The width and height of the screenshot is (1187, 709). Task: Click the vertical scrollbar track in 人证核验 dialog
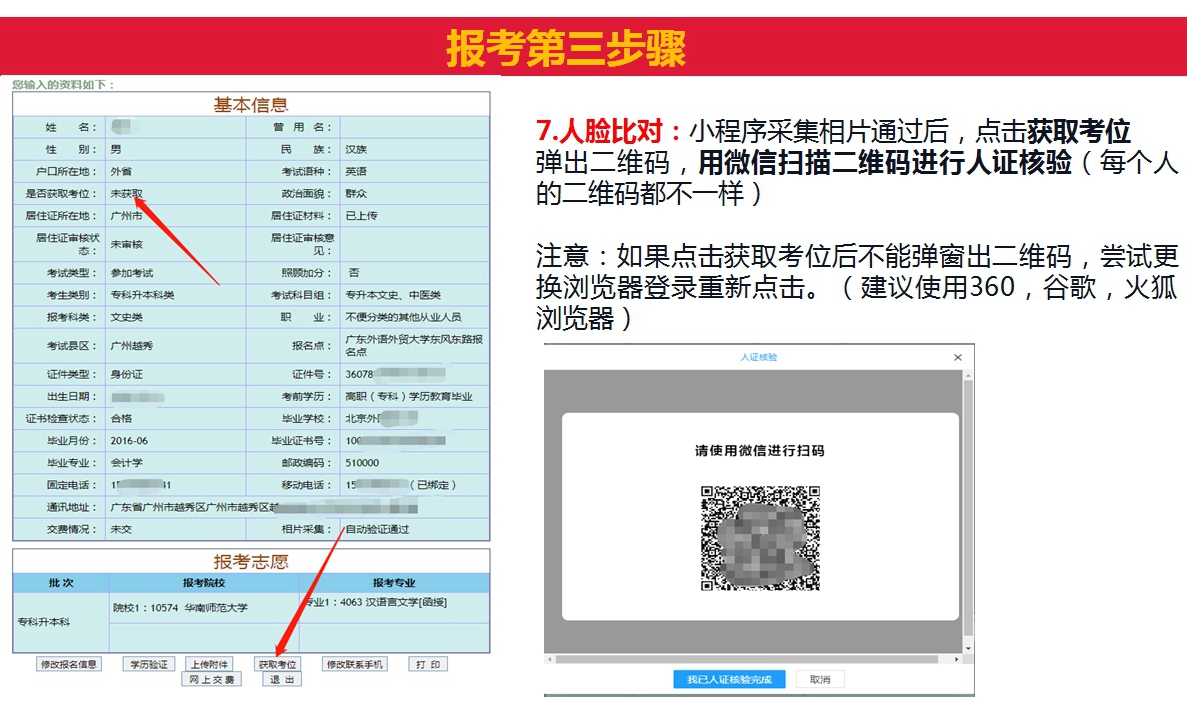(967, 512)
